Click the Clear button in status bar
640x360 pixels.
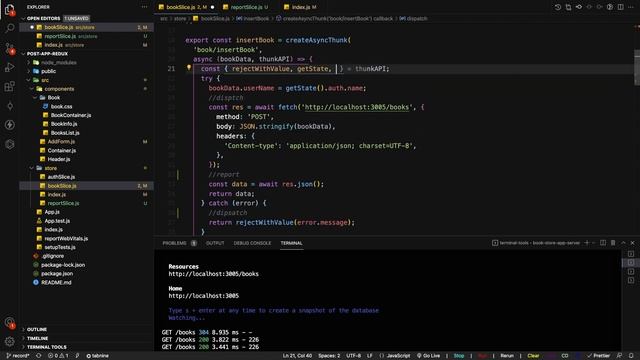tap(533, 356)
